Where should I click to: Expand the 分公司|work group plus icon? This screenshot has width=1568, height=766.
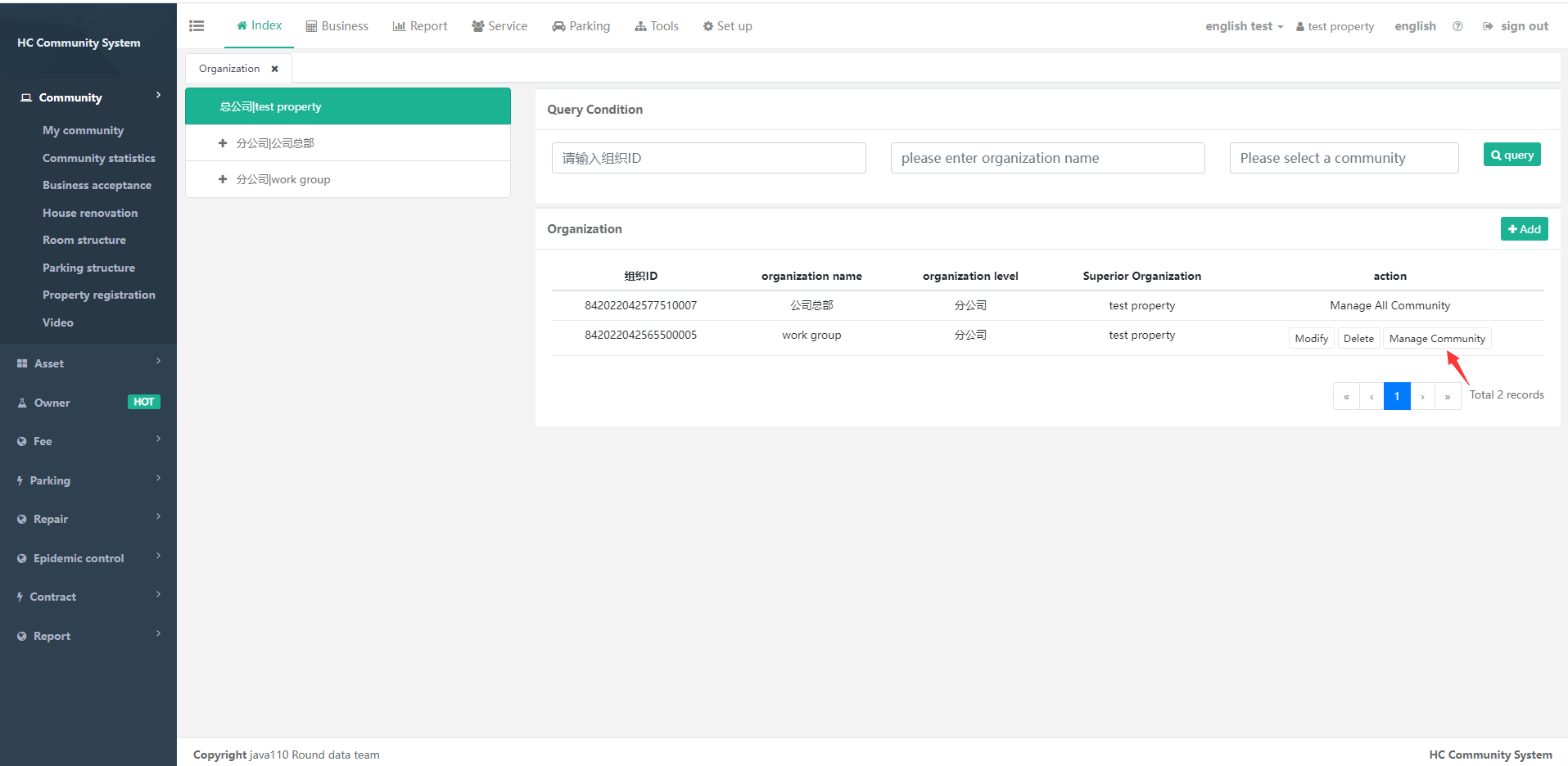(223, 179)
